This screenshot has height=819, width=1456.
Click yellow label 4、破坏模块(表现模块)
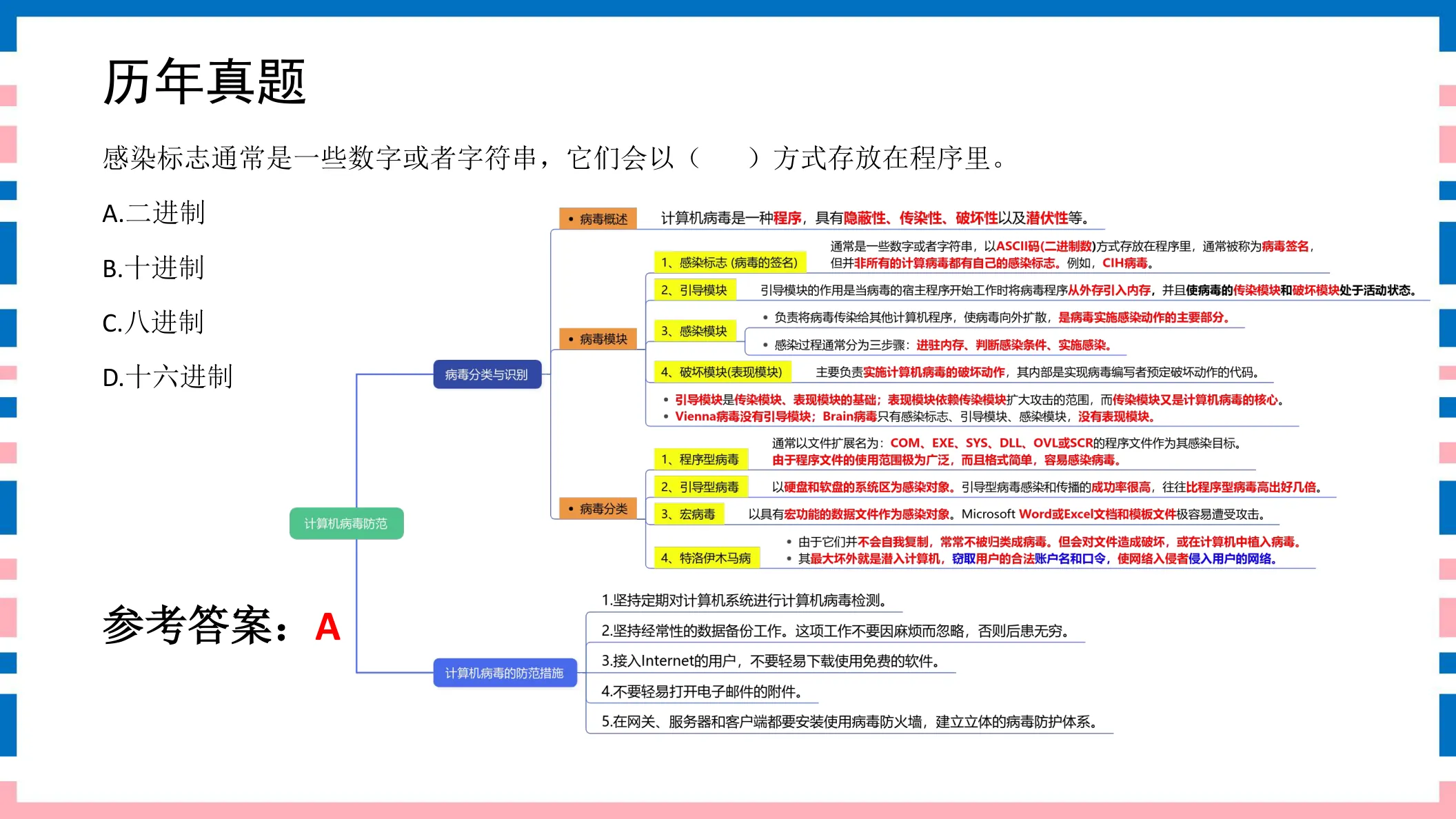tap(722, 372)
